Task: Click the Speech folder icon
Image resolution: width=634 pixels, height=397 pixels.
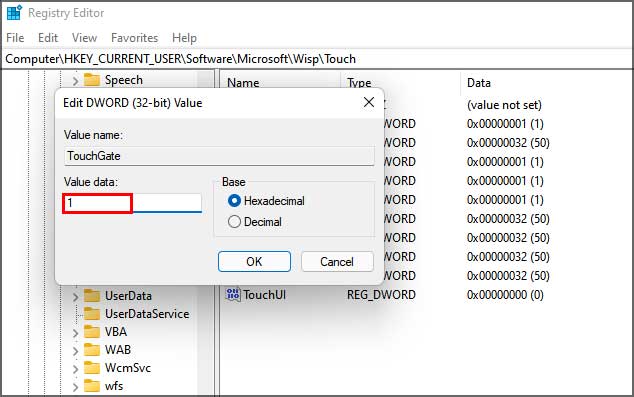Action: coord(92,80)
